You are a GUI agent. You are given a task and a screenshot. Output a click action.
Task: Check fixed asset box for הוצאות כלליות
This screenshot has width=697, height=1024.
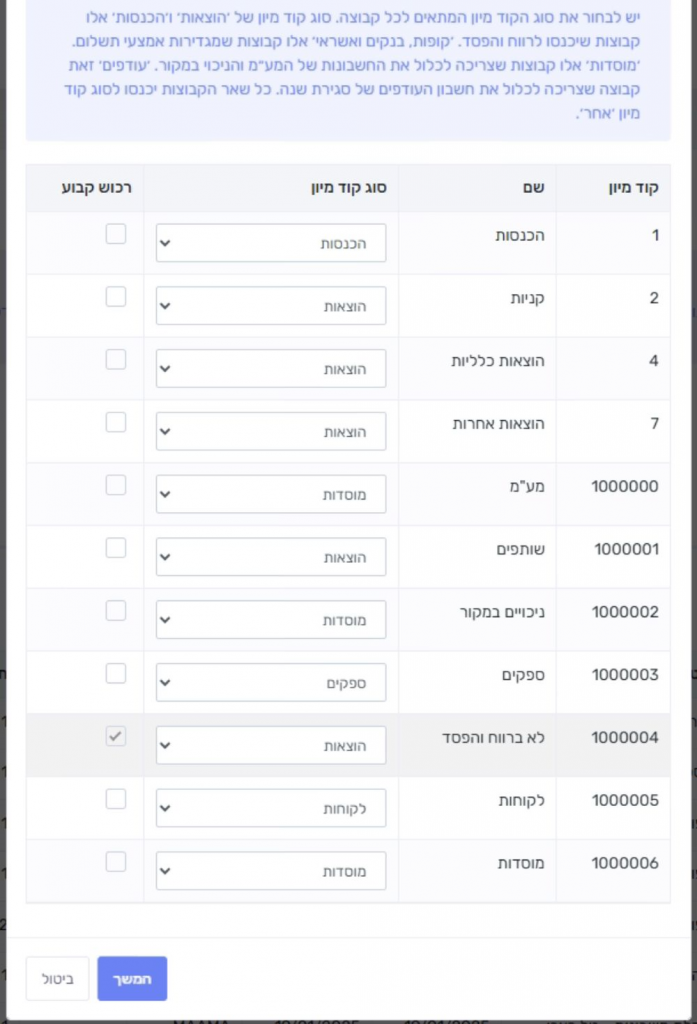point(116,360)
